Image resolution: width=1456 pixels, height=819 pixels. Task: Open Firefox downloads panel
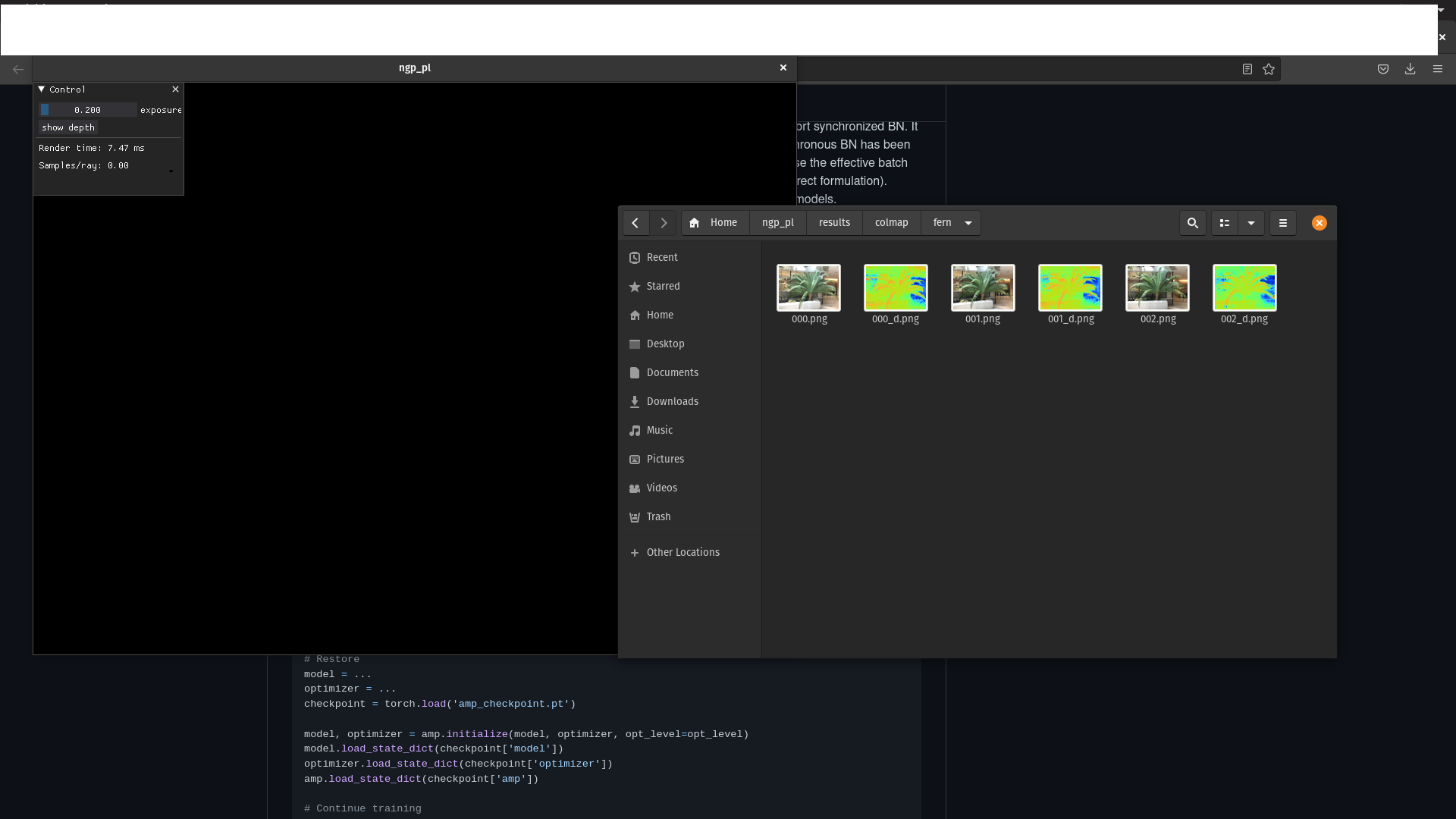click(x=1410, y=69)
